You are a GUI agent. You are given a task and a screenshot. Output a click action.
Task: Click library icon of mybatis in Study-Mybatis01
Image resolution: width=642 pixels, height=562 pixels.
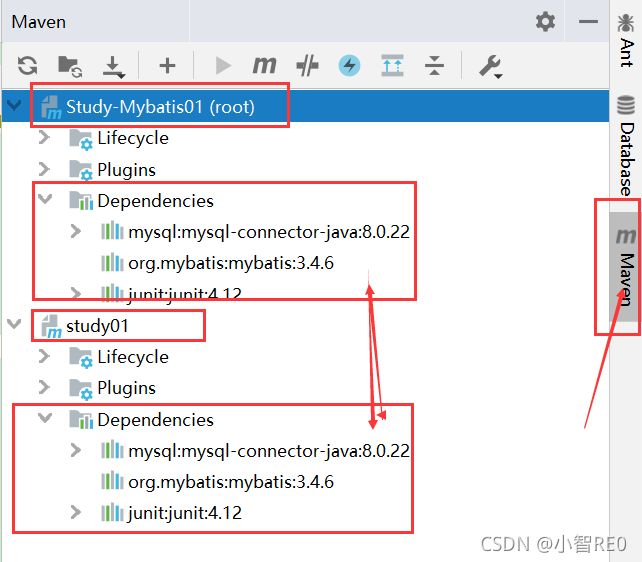point(112,262)
